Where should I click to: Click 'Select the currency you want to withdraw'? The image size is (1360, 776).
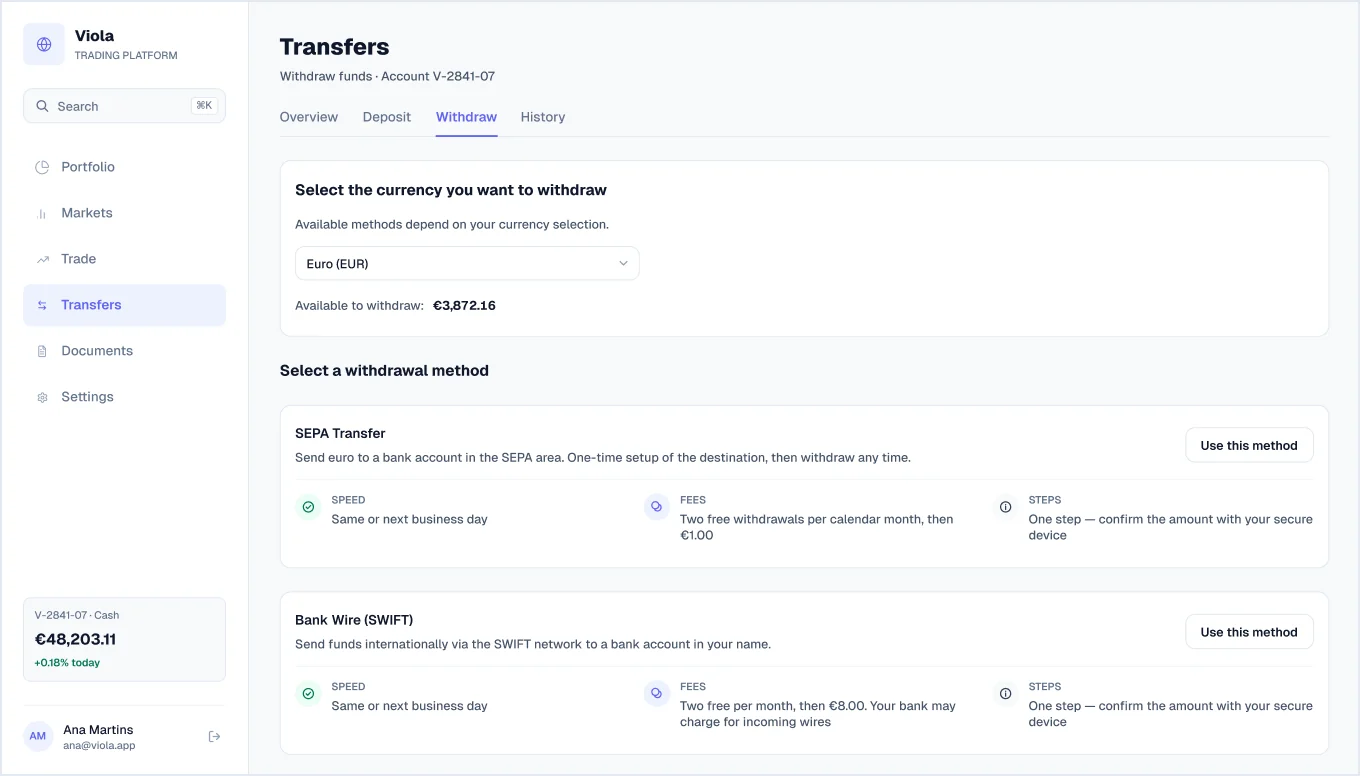click(451, 190)
